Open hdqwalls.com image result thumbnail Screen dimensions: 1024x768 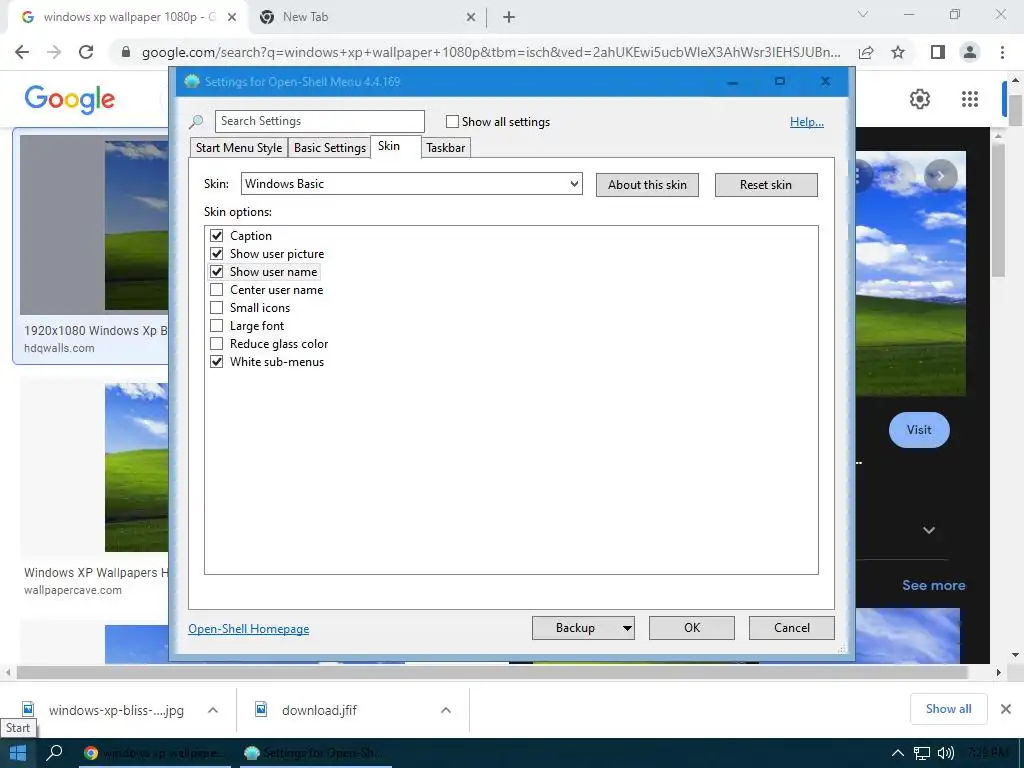[x=95, y=224]
